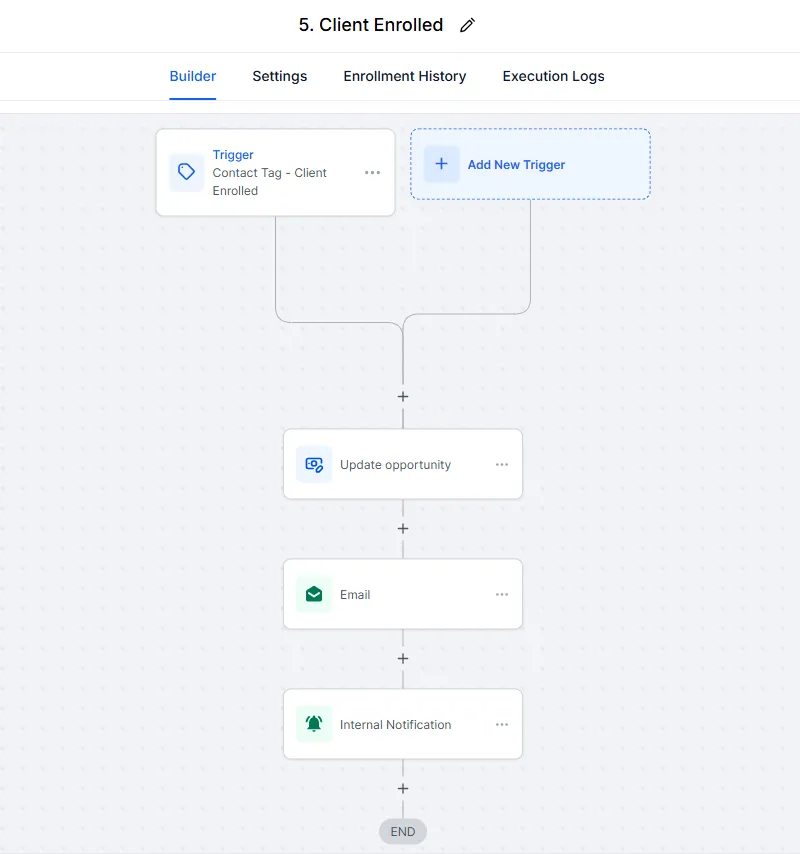Click the pencil icon to rename workflow

tap(467, 26)
